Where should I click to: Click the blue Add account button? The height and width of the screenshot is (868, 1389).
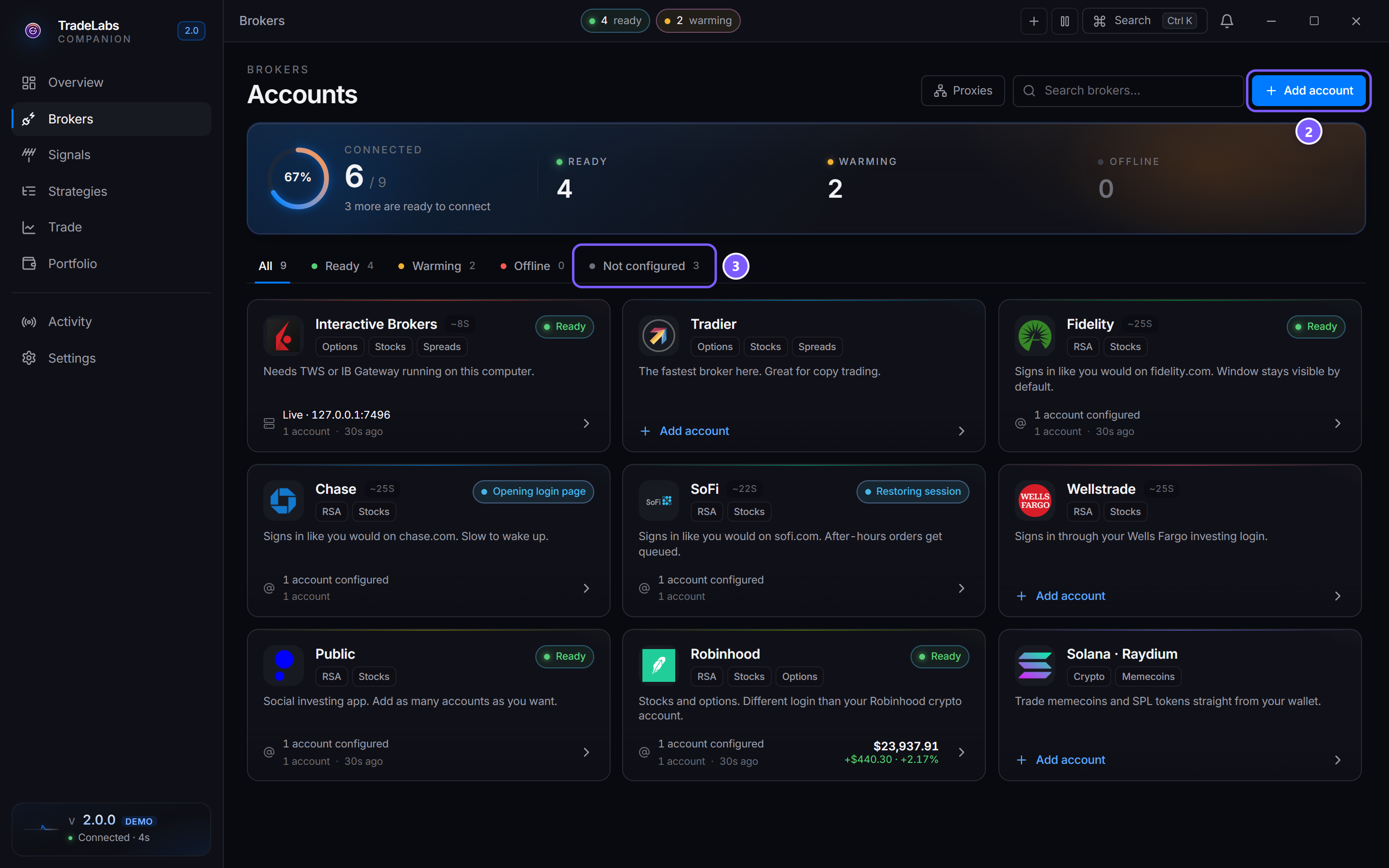pos(1308,91)
